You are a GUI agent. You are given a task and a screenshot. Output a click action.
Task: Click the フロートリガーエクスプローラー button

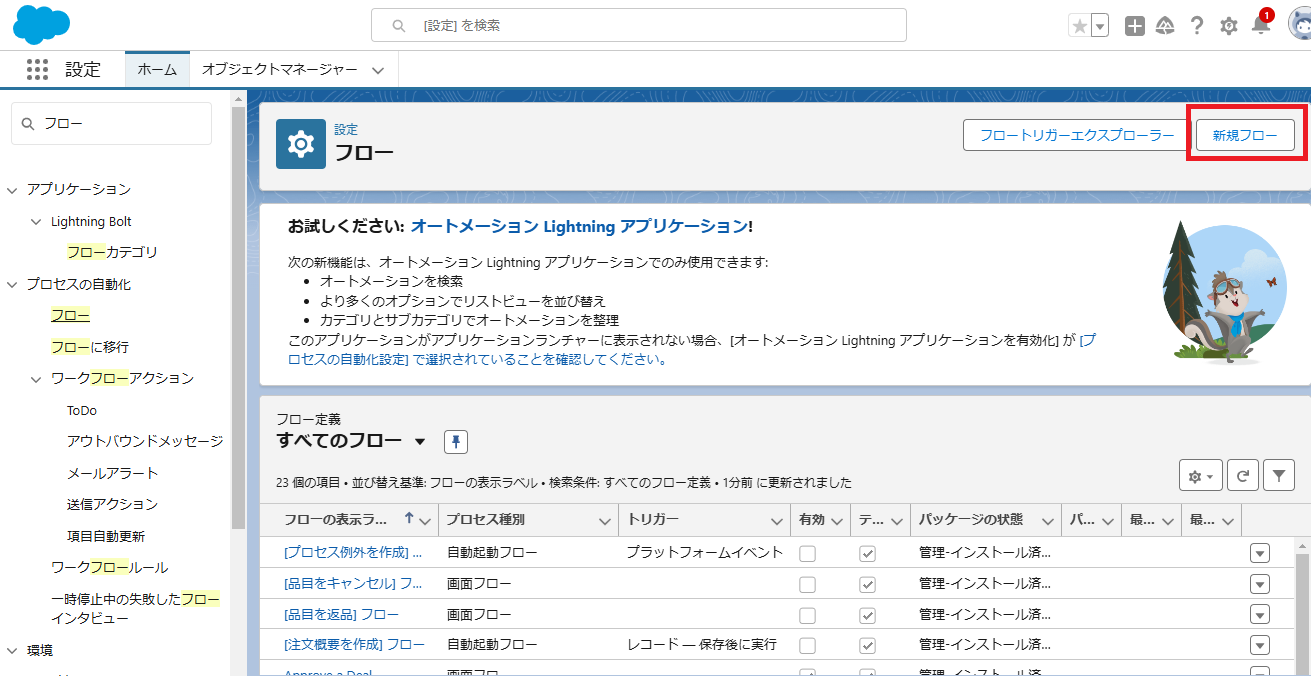(x=1077, y=135)
